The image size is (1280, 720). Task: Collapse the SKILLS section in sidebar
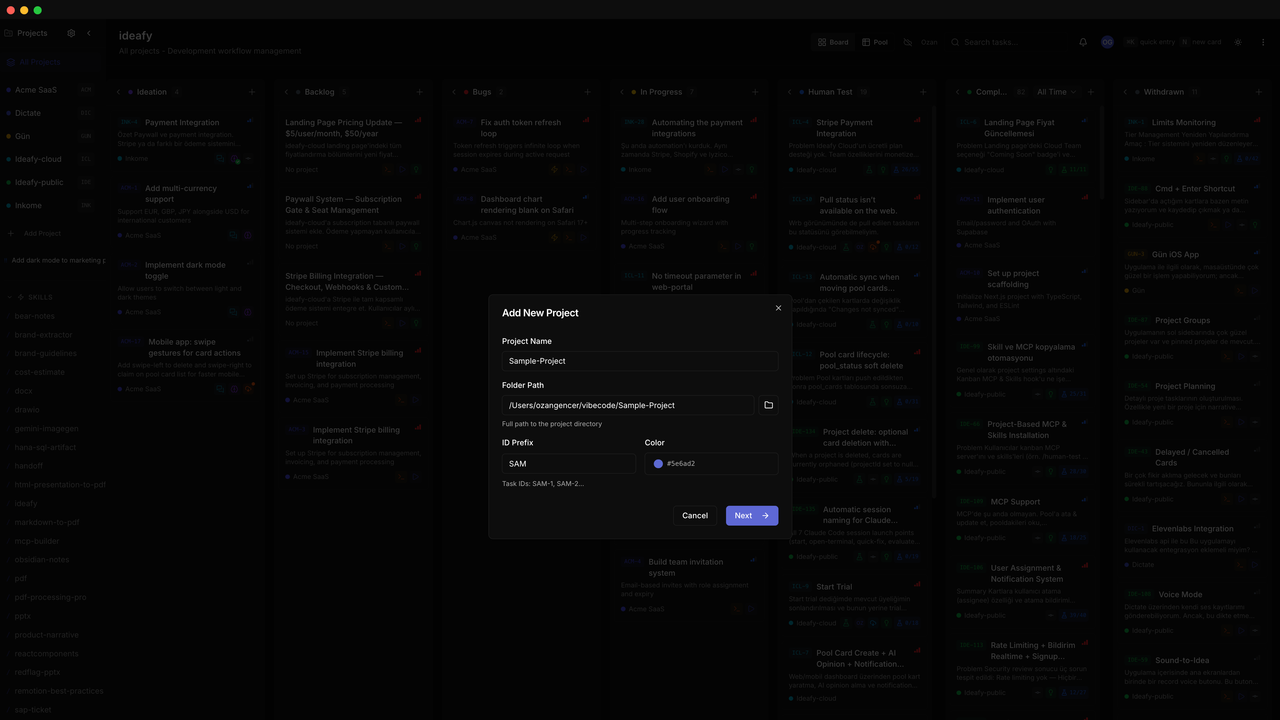(x=10, y=298)
